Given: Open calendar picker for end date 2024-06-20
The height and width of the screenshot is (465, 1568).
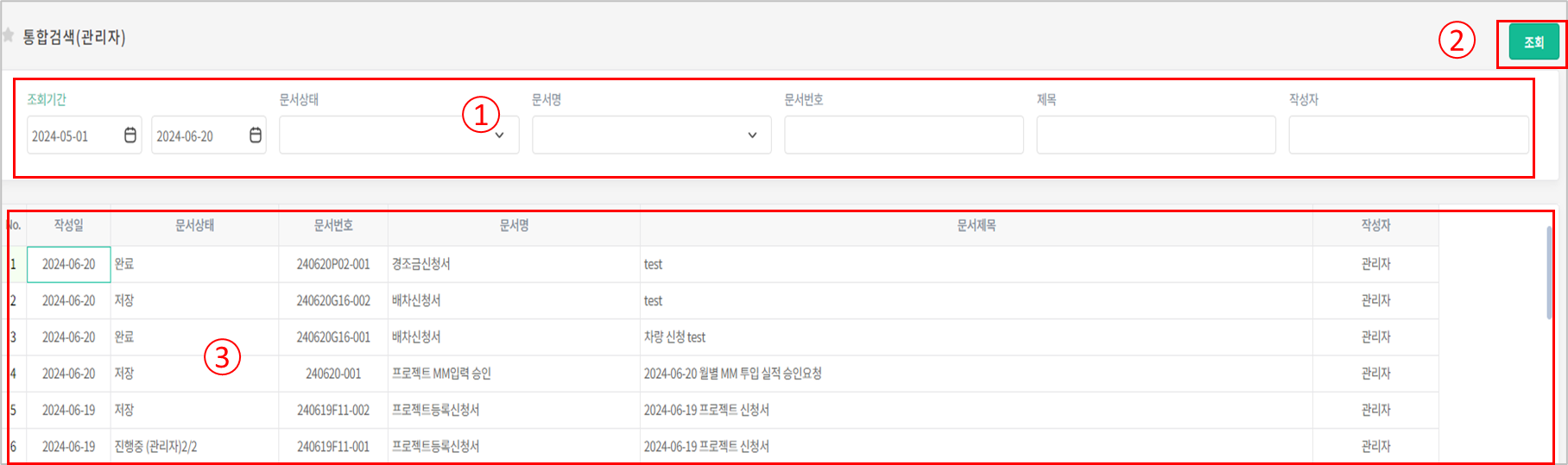Looking at the screenshot, I should click(x=256, y=135).
